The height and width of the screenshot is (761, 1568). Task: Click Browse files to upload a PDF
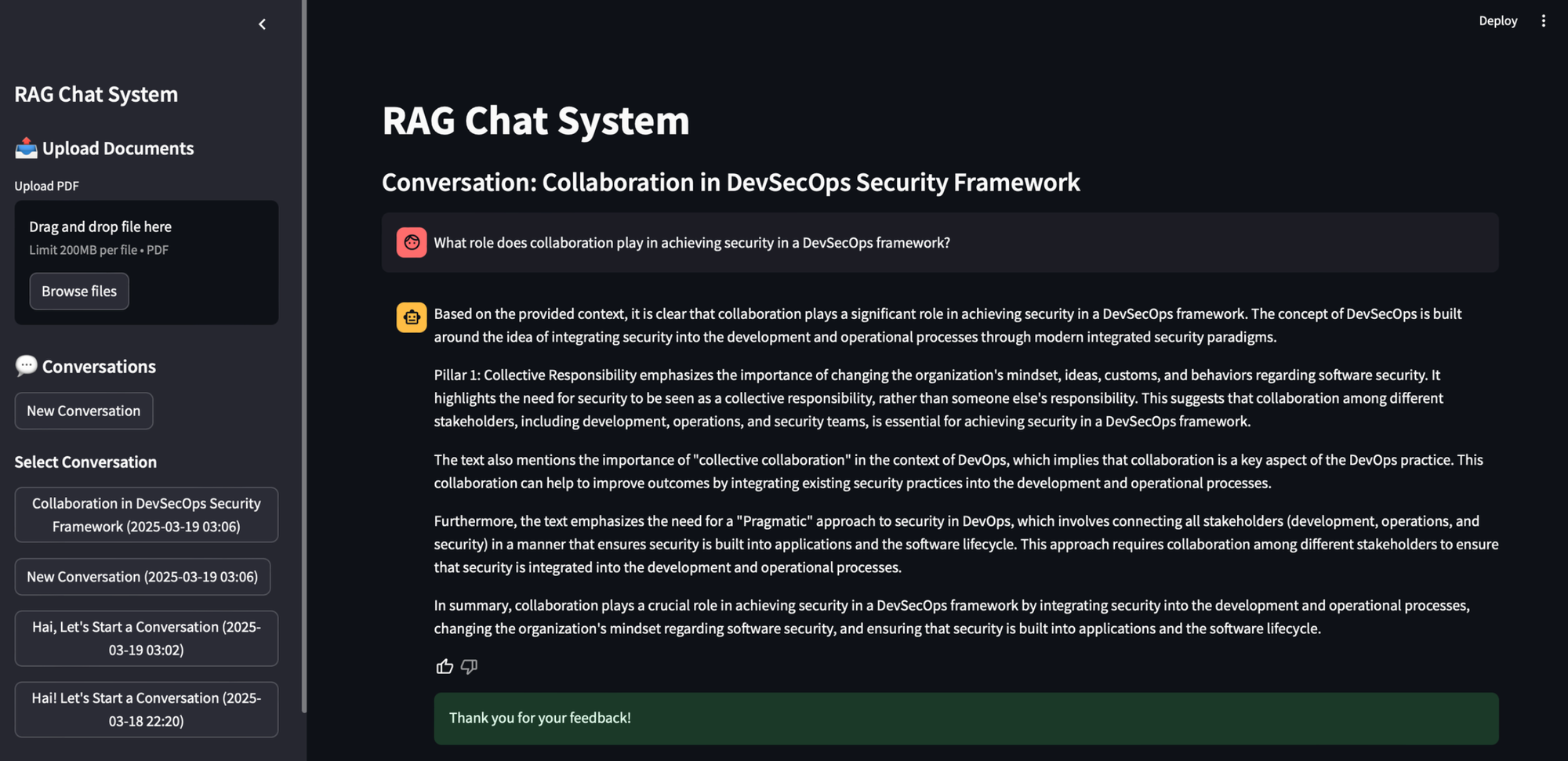click(x=79, y=291)
